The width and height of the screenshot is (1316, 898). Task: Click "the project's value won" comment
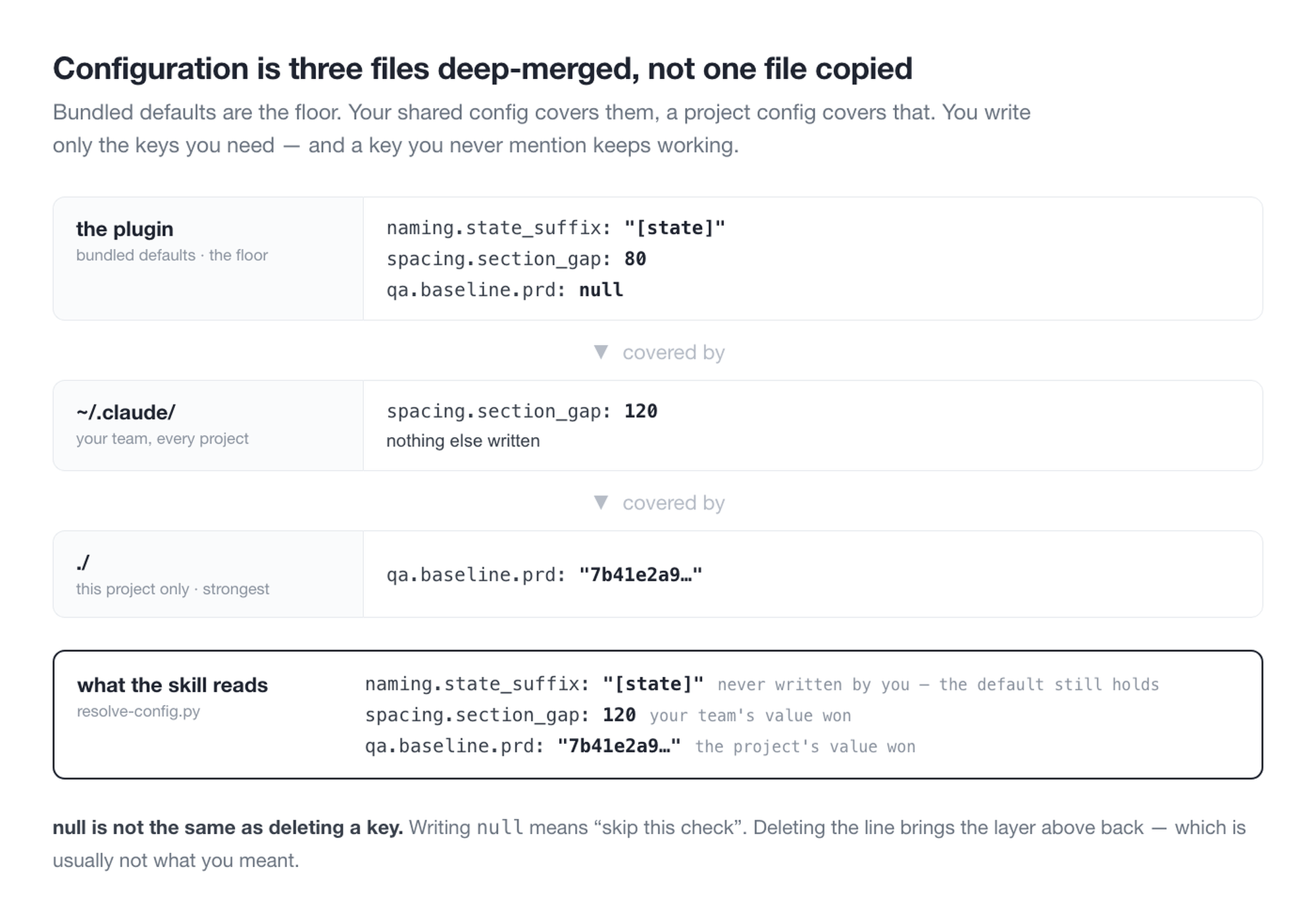(x=805, y=747)
